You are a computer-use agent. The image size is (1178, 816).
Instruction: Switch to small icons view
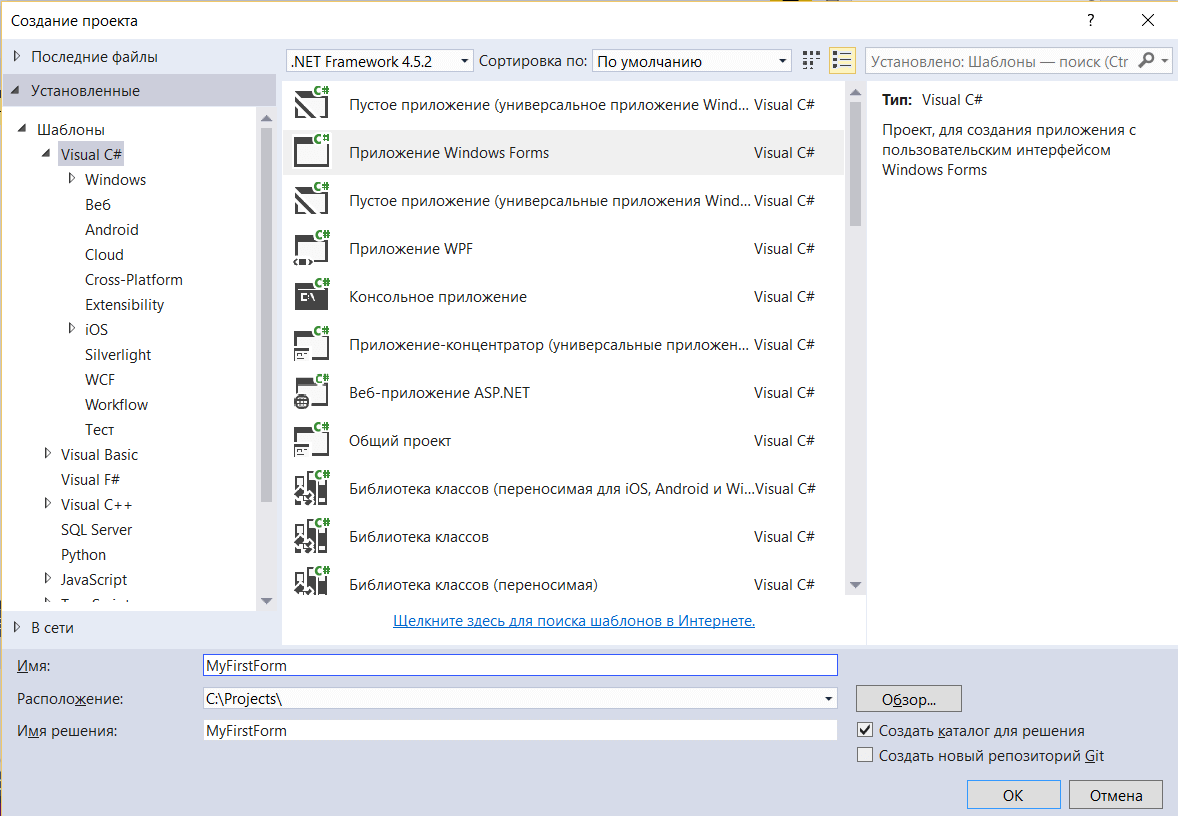[x=811, y=61]
